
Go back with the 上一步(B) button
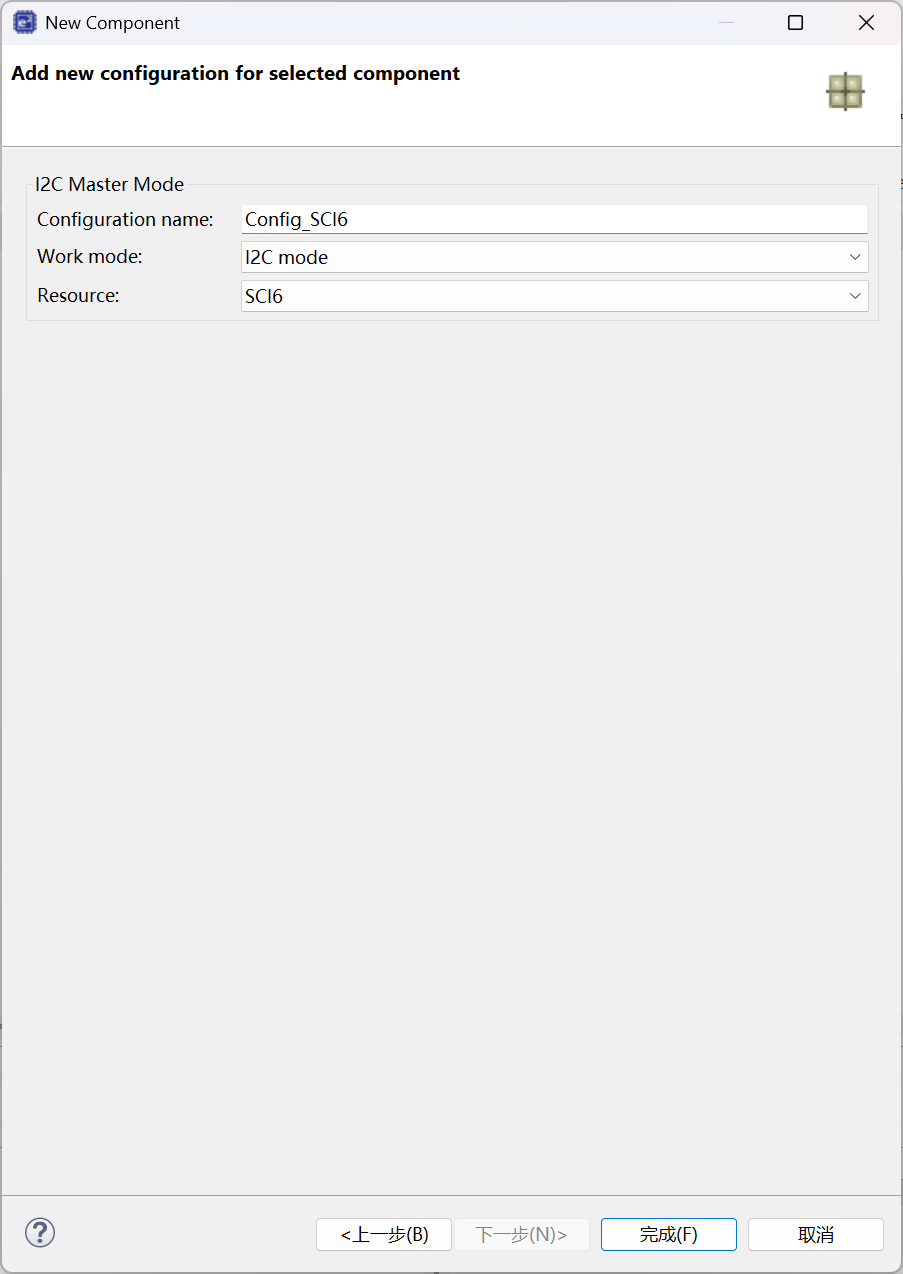[384, 1234]
